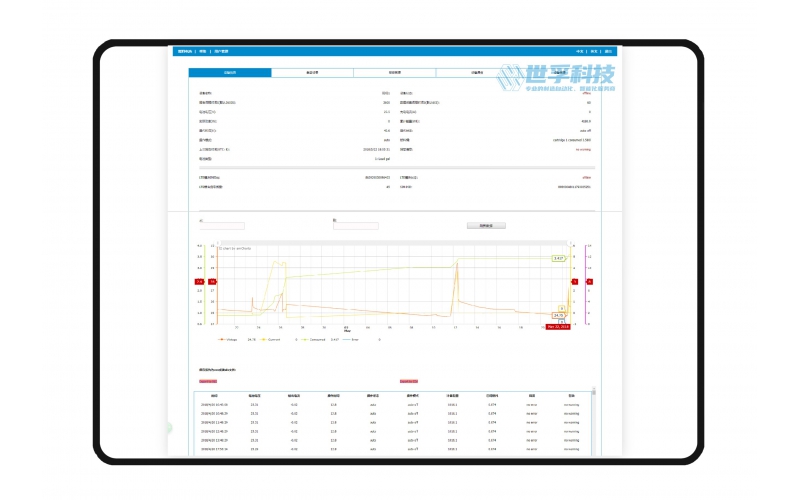The height and width of the screenshot is (500, 800).
Task: Click the red value marker on left axis
Action: pyautogui.click(x=200, y=282)
